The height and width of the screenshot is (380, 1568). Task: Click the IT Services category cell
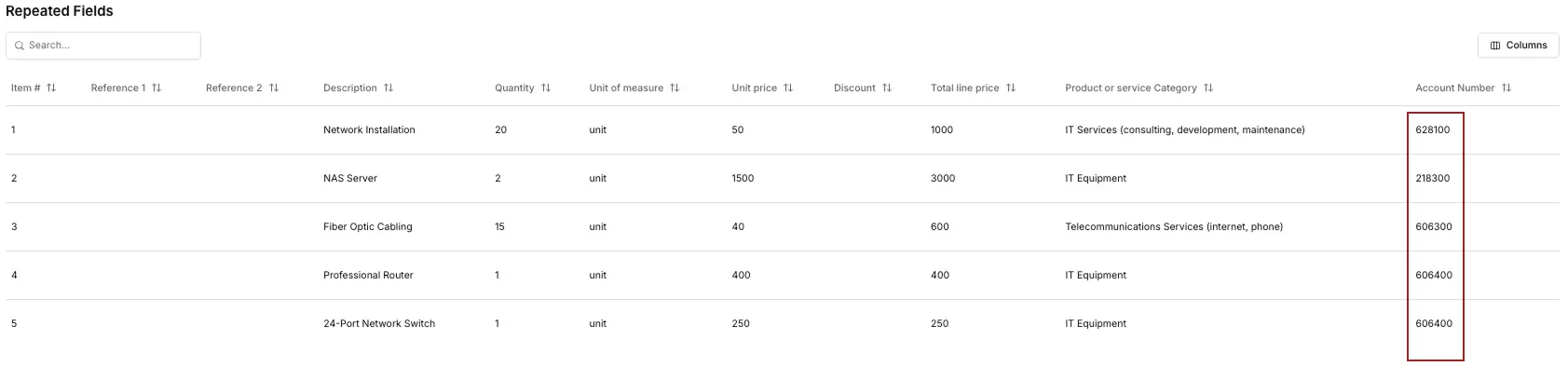click(x=1185, y=129)
